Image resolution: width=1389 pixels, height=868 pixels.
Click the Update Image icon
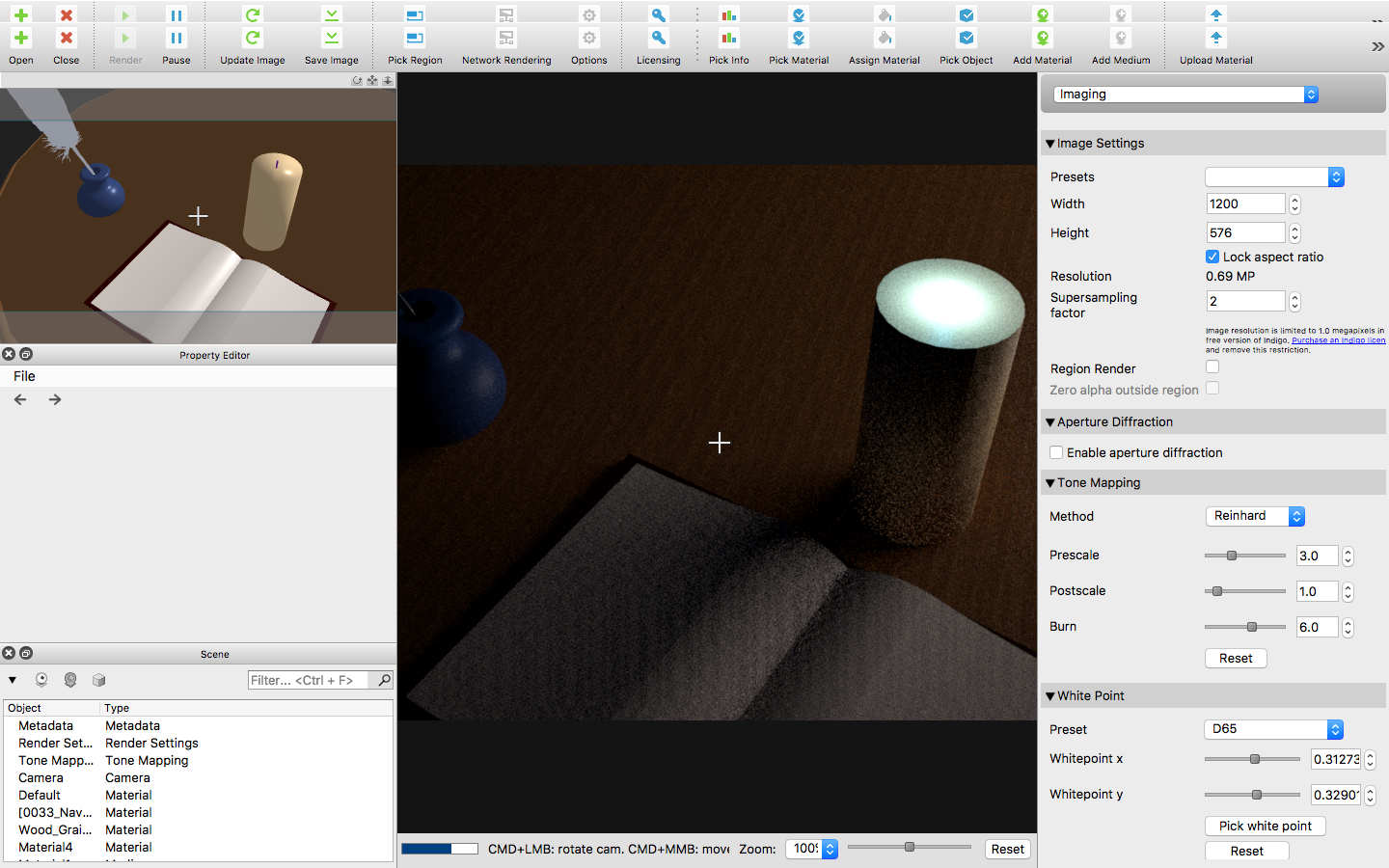[x=252, y=39]
